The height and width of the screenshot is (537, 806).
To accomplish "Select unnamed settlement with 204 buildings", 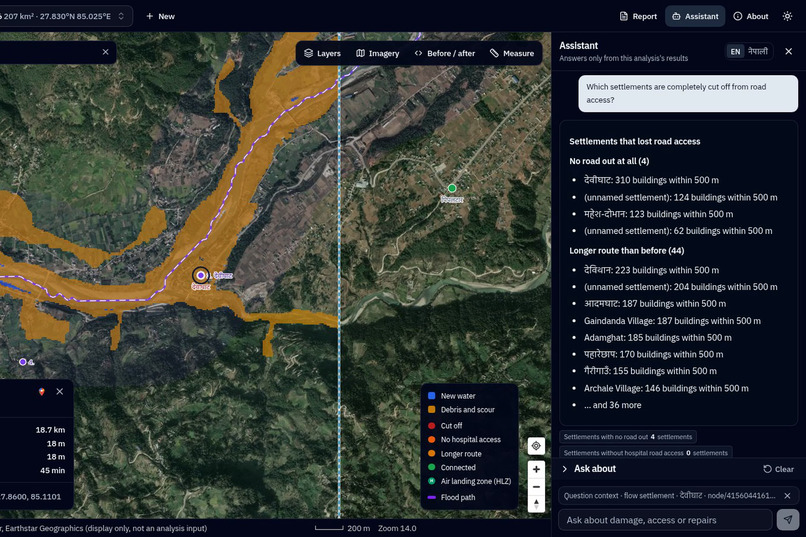I will [x=681, y=287].
